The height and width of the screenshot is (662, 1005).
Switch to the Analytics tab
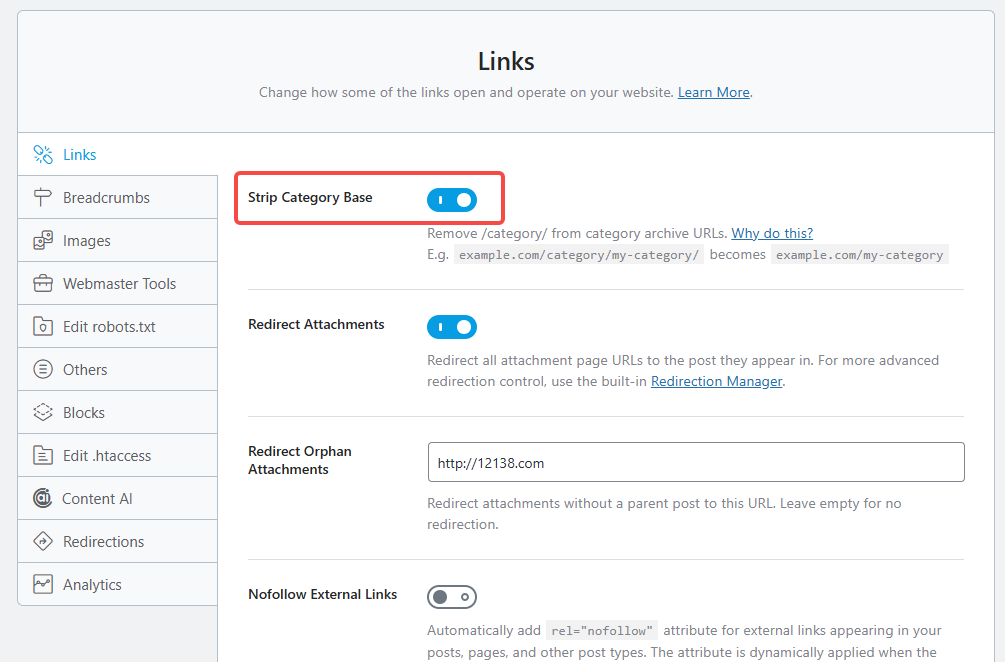[x=92, y=583]
